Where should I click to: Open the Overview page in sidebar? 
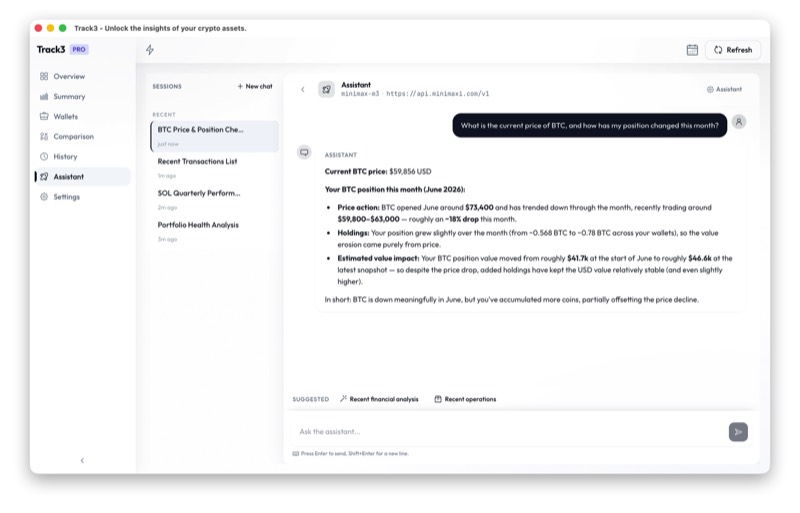pyautogui.click(x=82, y=77)
